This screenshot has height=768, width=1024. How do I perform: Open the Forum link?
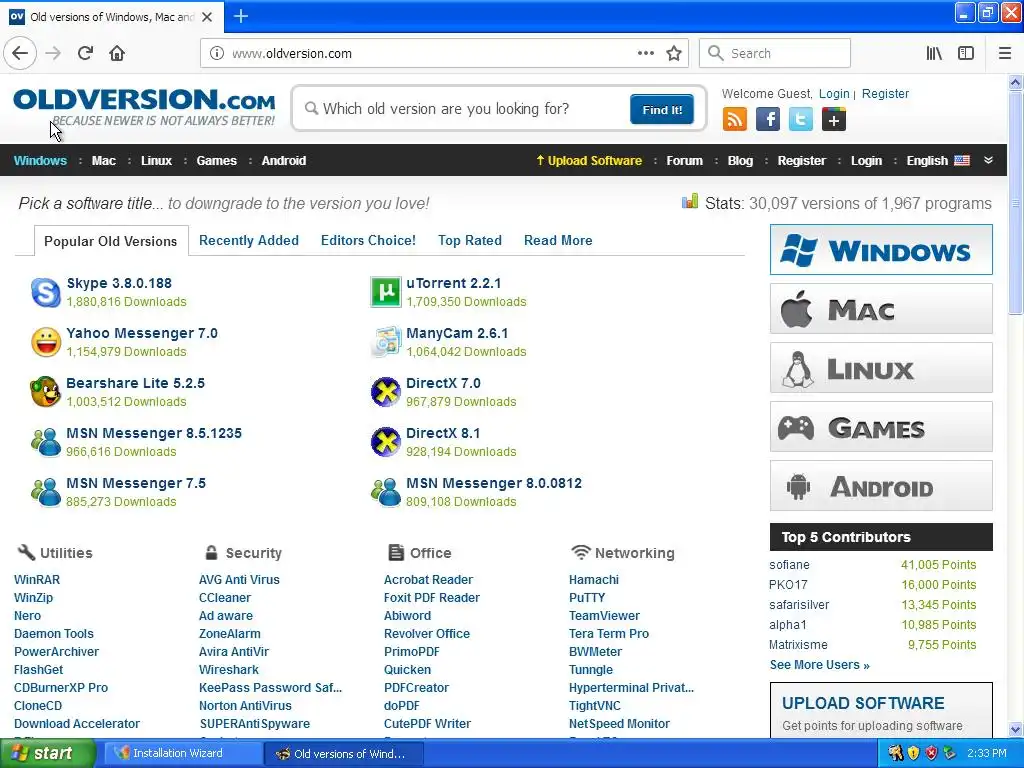[684, 161]
